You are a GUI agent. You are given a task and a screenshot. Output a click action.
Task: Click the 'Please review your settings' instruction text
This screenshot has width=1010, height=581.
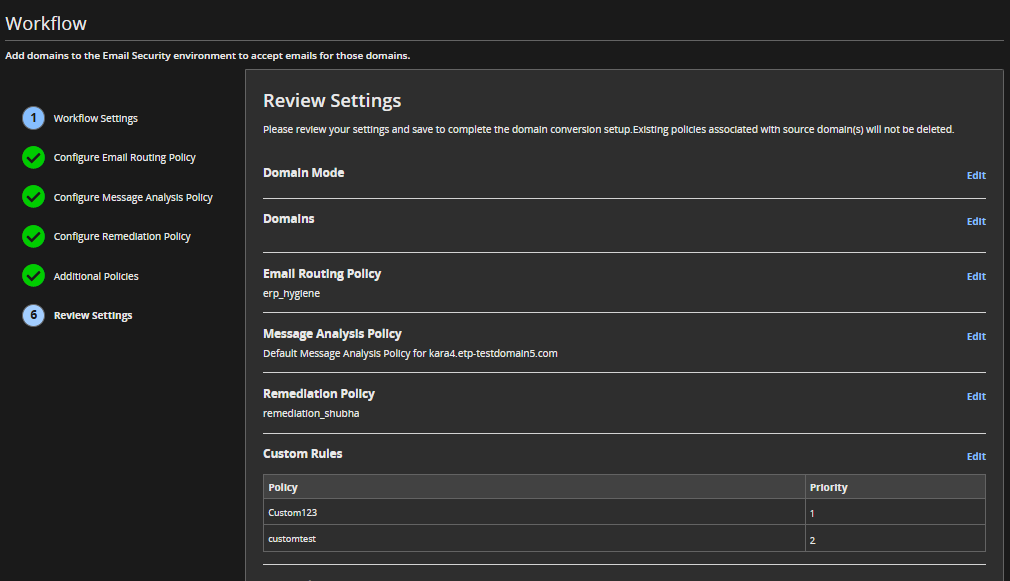pos(609,129)
